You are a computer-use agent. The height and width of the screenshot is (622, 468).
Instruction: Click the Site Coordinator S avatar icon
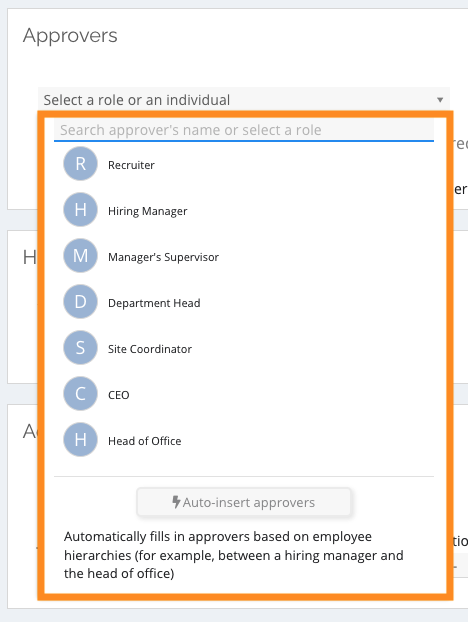click(x=81, y=347)
